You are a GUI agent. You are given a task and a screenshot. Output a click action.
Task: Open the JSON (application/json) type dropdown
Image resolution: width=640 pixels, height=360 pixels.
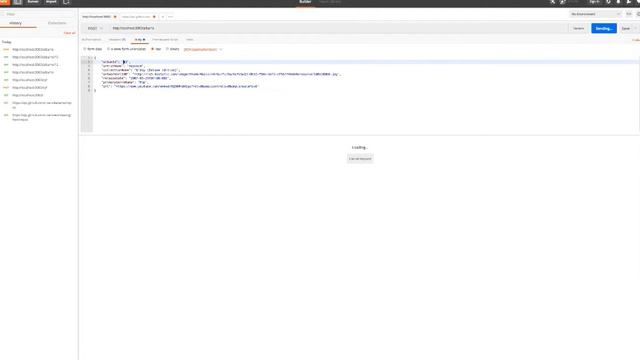(x=203, y=49)
